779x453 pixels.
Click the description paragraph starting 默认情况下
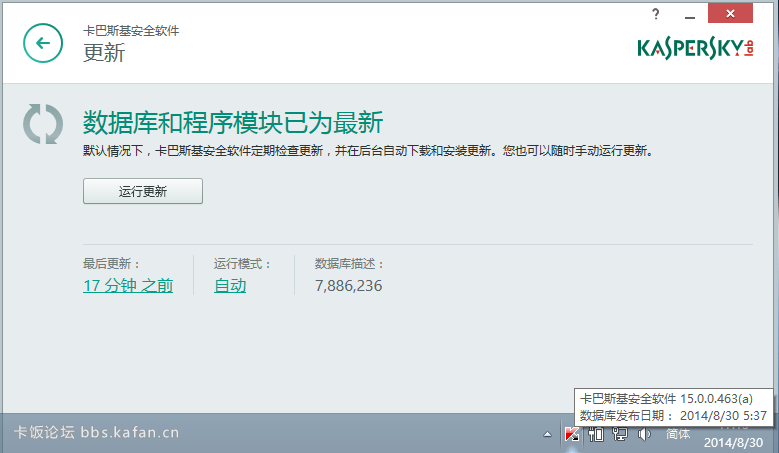(x=368, y=151)
